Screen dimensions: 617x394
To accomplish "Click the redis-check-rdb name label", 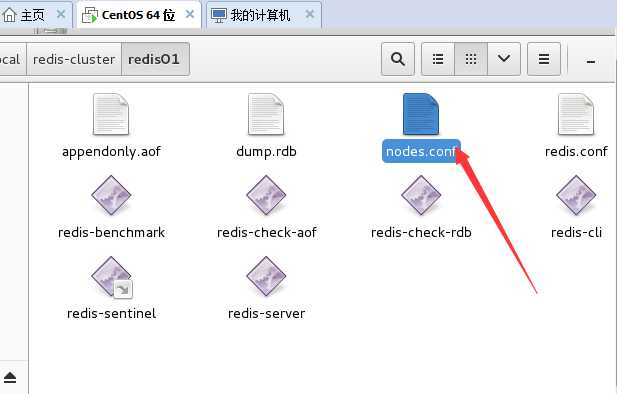I will (421, 233).
